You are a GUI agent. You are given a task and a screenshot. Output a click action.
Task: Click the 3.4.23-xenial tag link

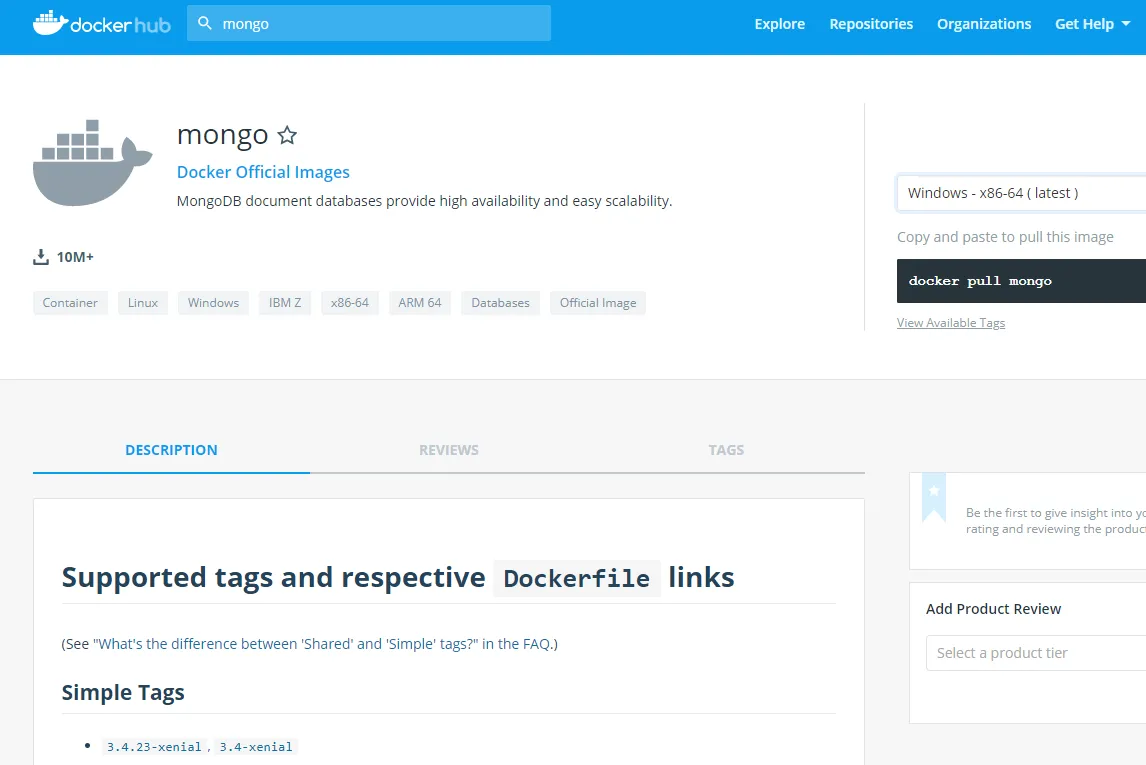(154, 747)
